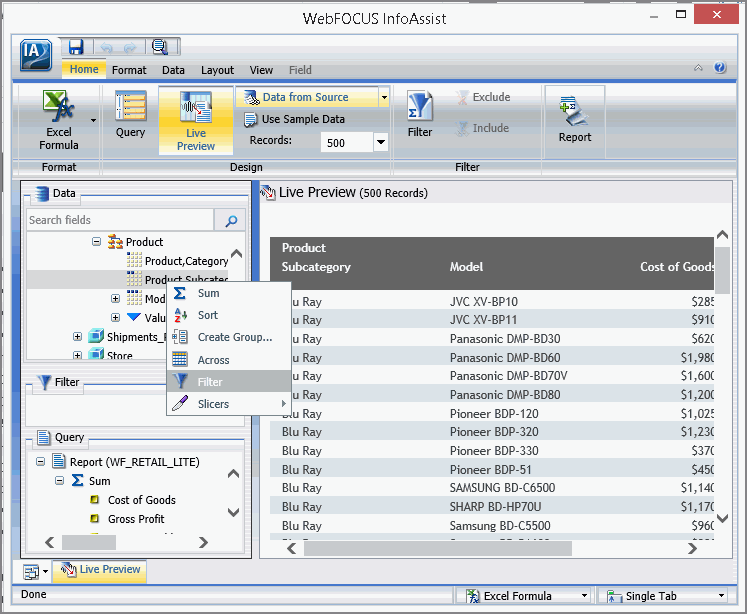Viewport: 747px width, 614px height.
Task: Open the InfoAssist IA application menu
Action: pos(36,55)
